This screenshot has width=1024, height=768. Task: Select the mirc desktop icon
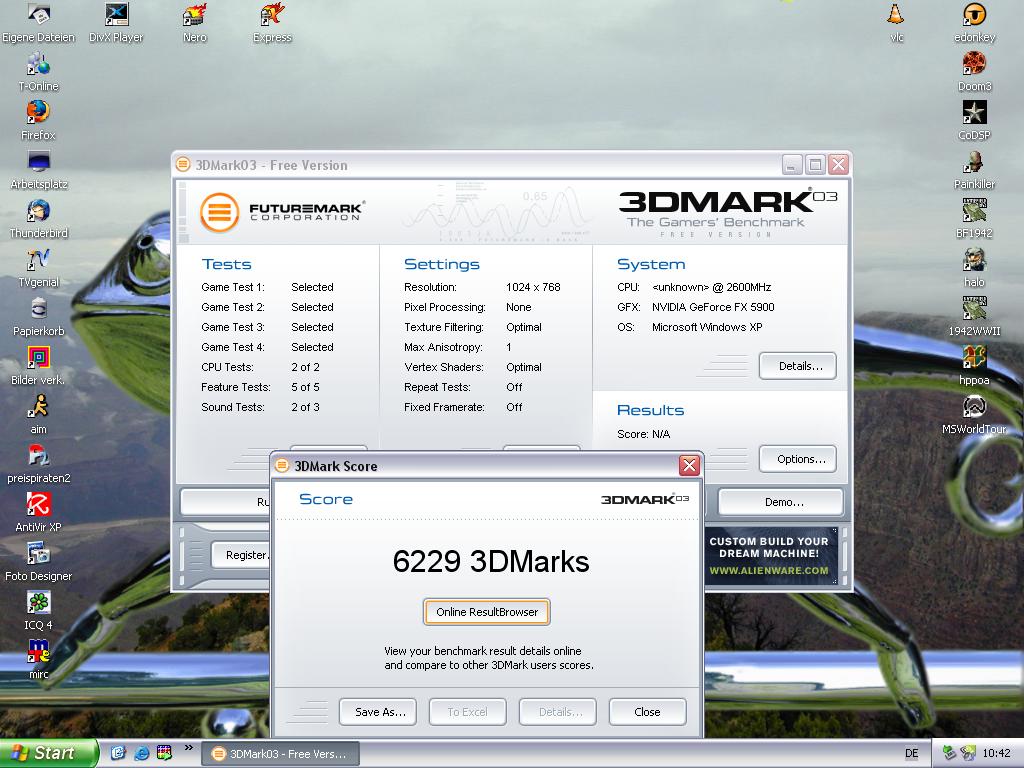[39, 660]
